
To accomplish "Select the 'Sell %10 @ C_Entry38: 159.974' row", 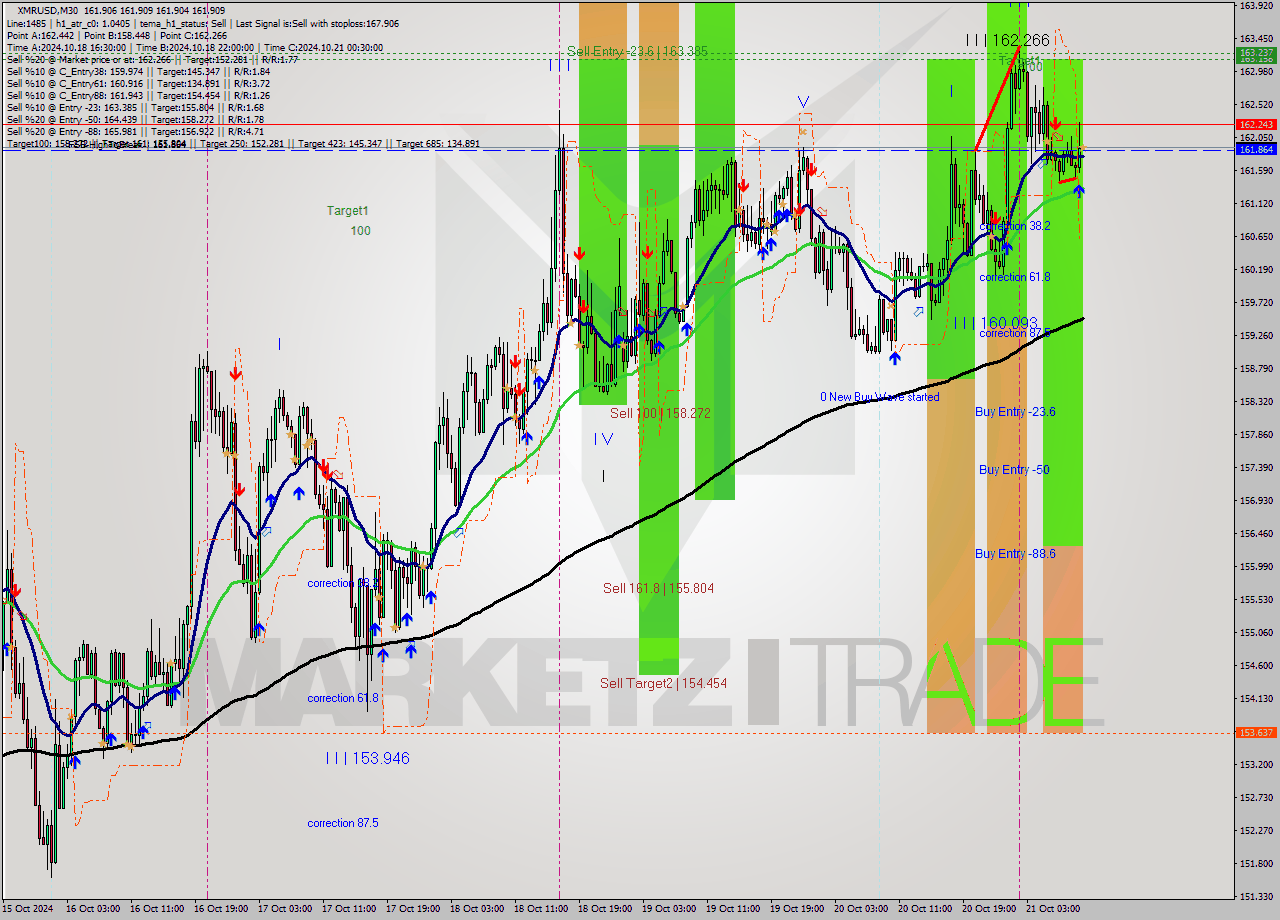I will pos(138,72).
